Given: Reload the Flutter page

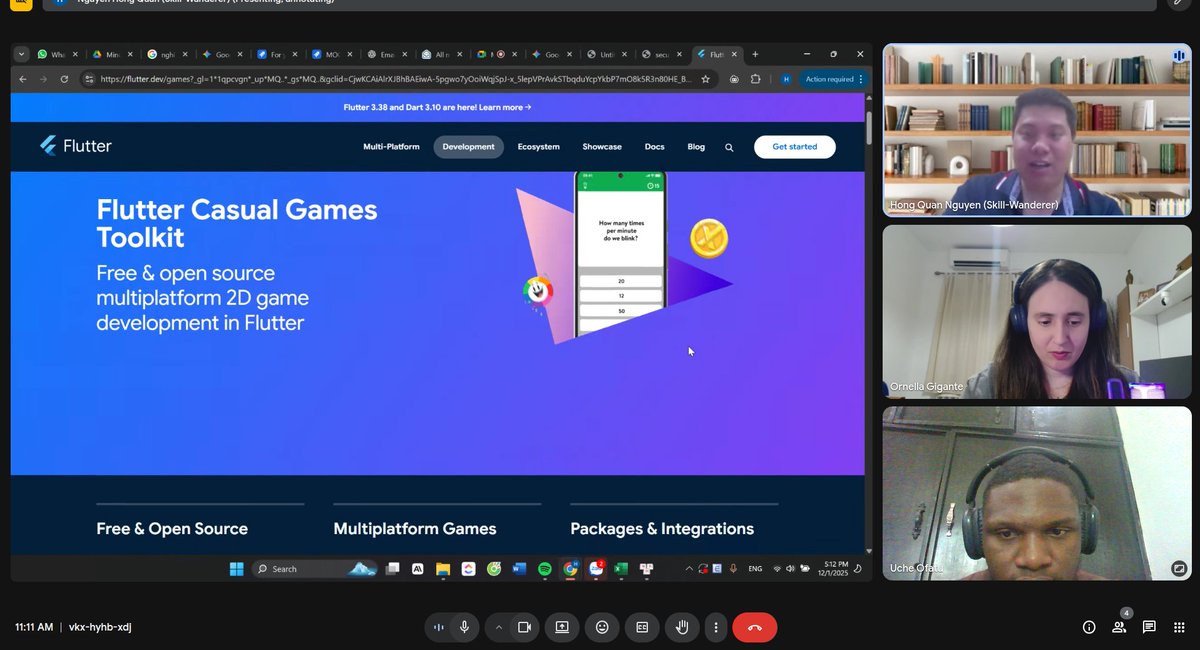Looking at the screenshot, I should click(x=64, y=79).
